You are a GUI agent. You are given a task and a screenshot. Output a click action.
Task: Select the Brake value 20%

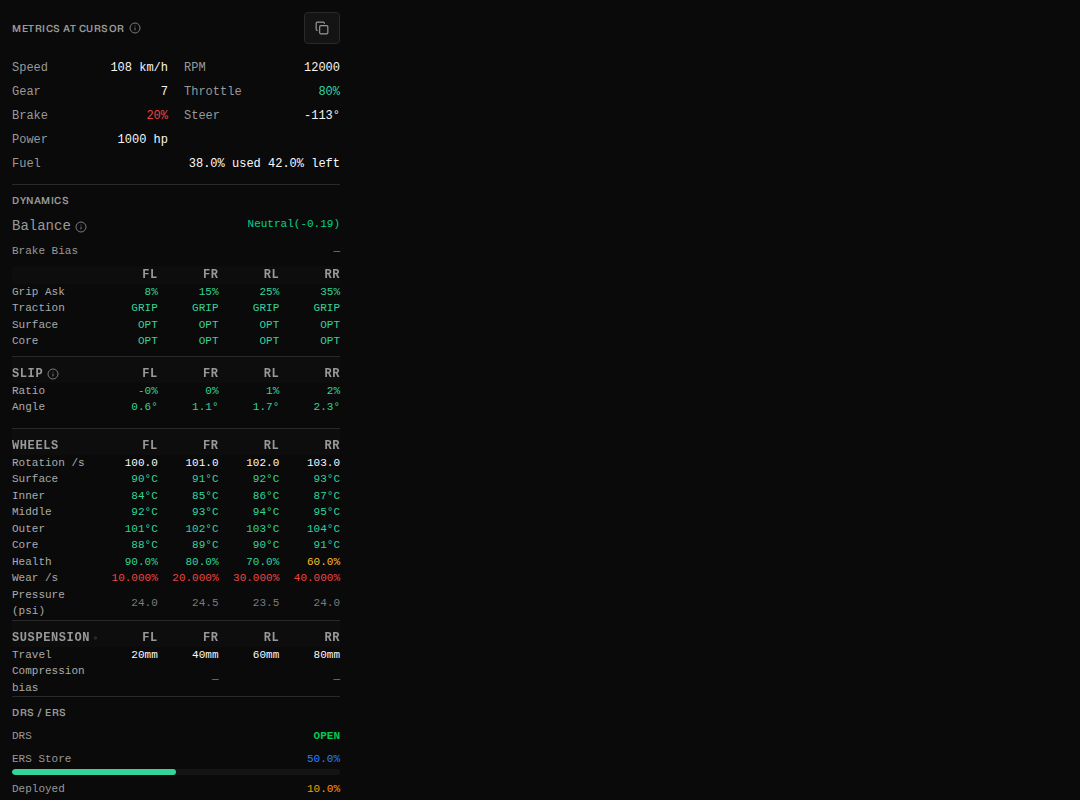point(157,115)
